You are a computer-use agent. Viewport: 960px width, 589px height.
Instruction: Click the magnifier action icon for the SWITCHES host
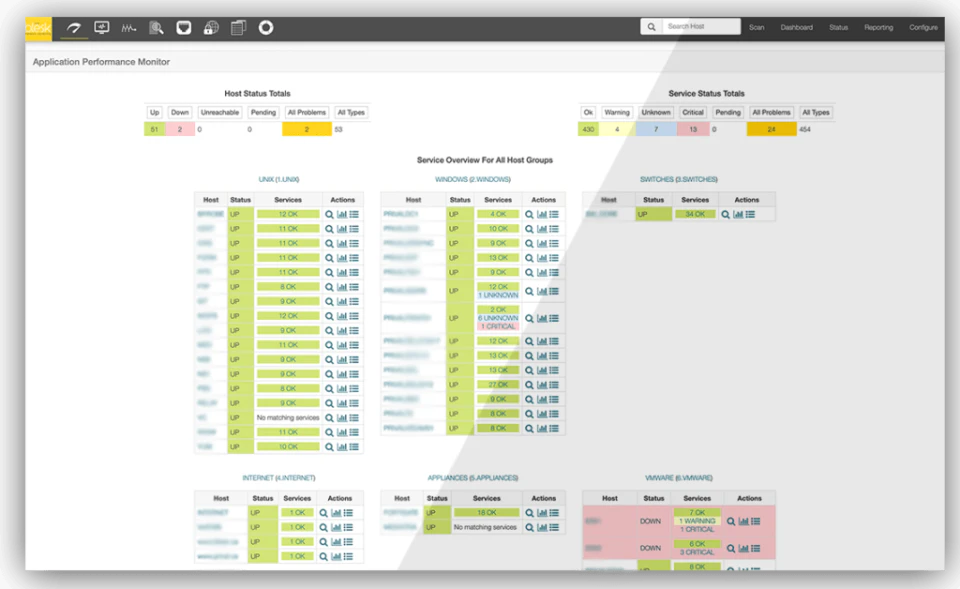725,213
